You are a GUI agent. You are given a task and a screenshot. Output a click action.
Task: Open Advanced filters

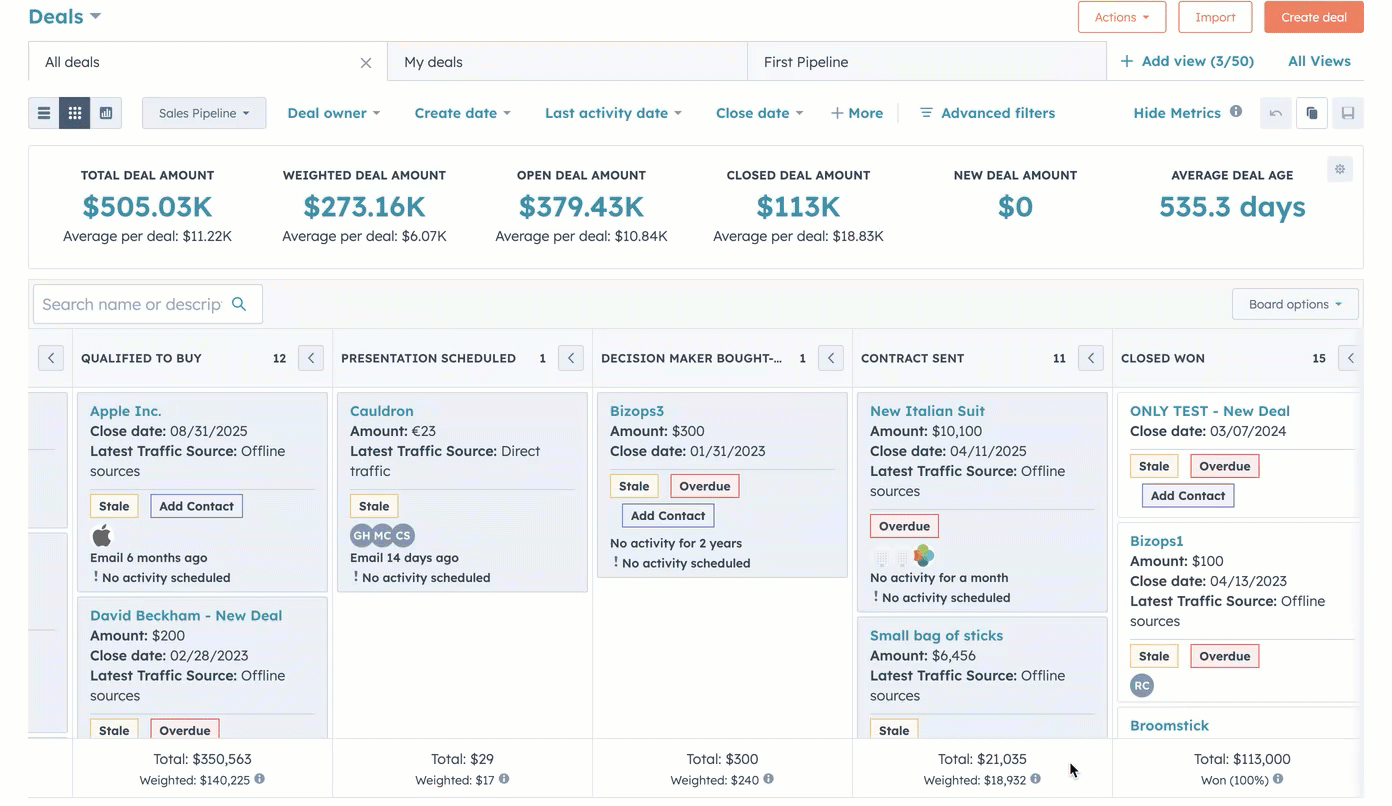pos(987,113)
